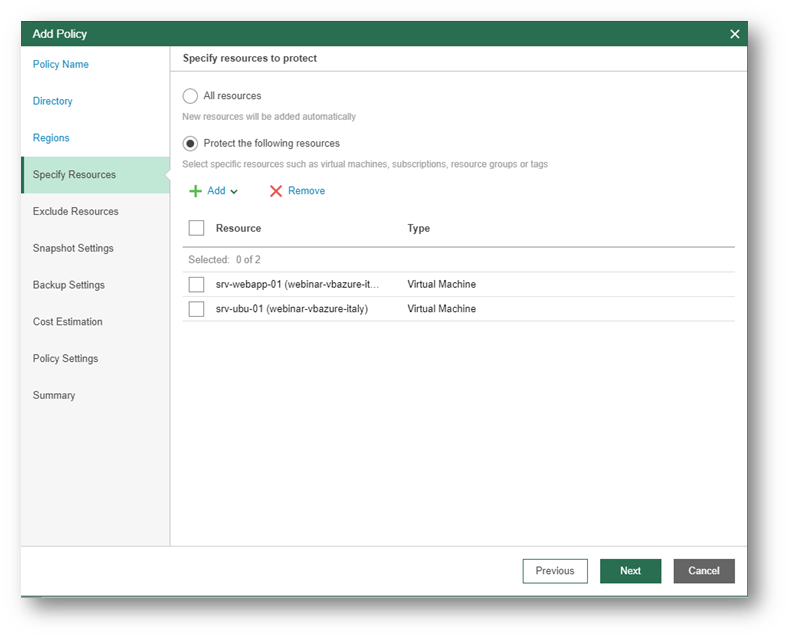Expand the Add dropdown arrow
Image resolution: width=790 pixels, height=640 pixels.
[x=234, y=191]
